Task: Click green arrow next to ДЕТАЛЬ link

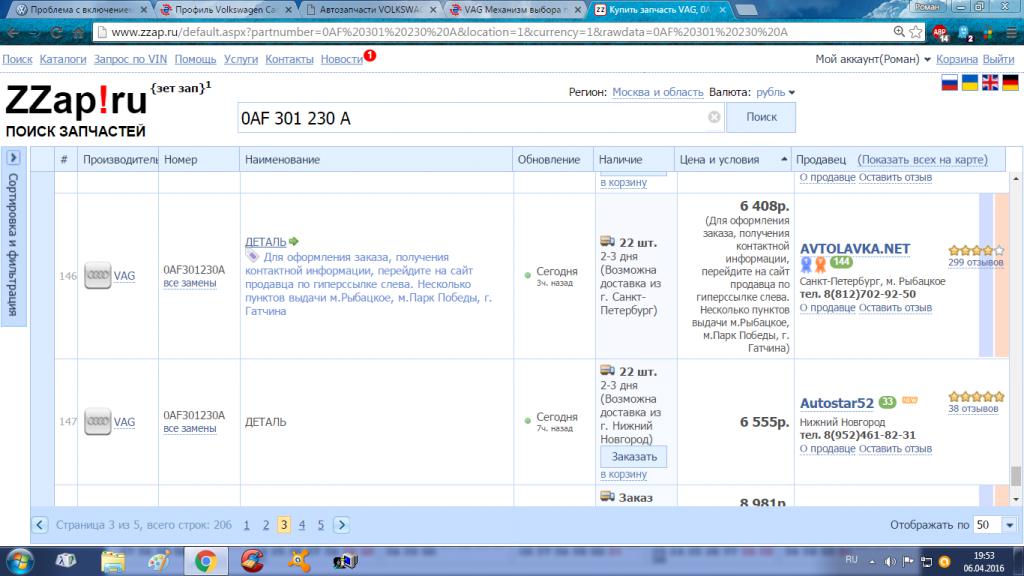Action: click(x=294, y=242)
